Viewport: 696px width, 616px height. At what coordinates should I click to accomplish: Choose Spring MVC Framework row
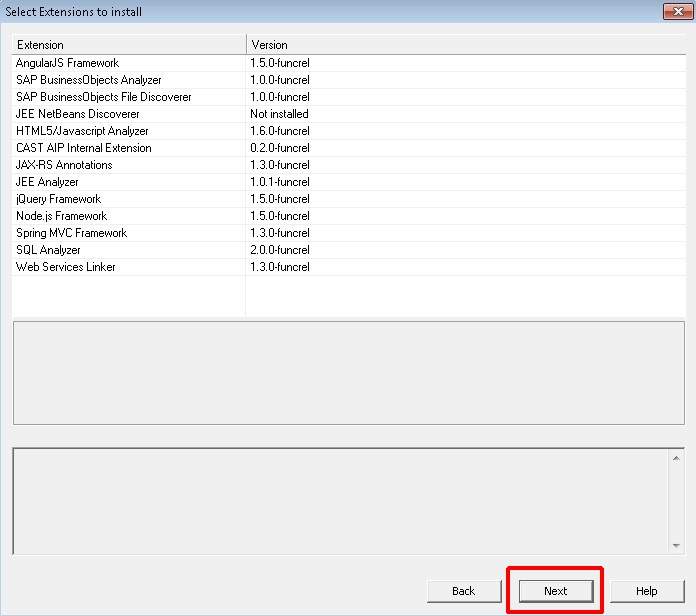349,233
